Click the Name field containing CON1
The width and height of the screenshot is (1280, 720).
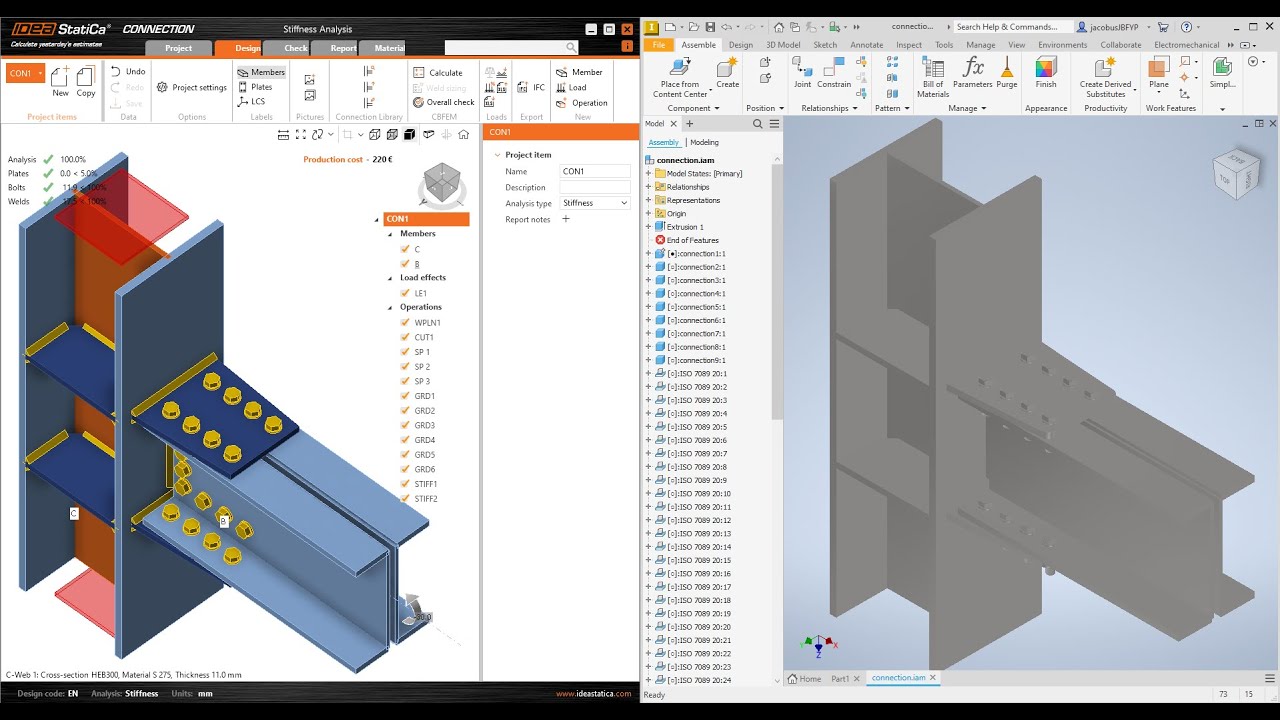(595, 171)
